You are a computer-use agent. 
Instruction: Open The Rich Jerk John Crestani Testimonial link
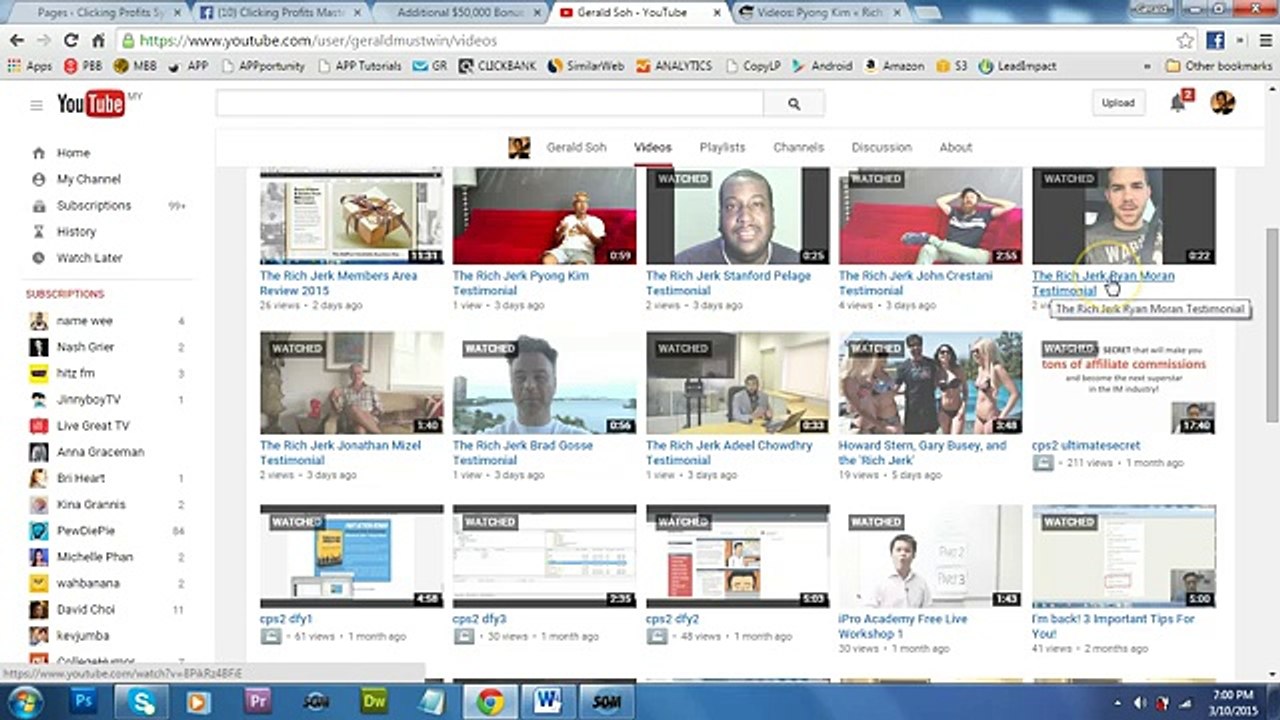pos(916,283)
